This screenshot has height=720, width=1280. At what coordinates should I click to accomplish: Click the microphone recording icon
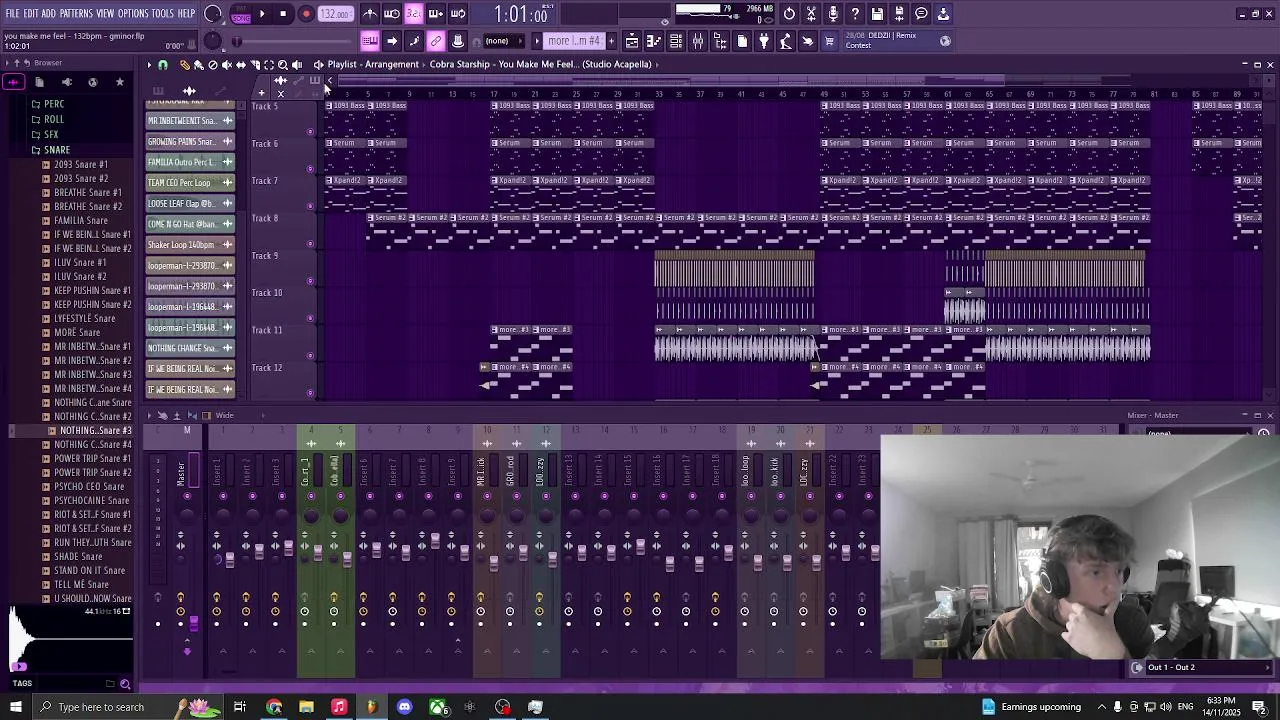pos(833,14)
